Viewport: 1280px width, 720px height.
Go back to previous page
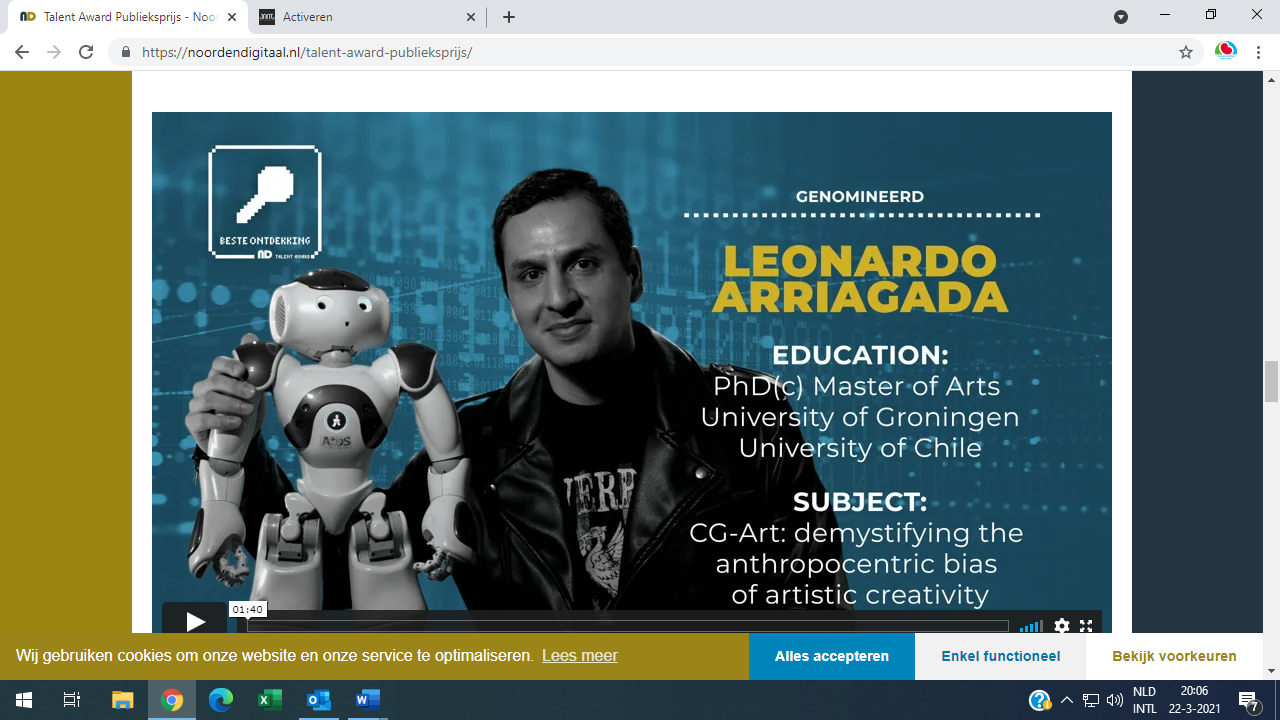pos(22,52)
